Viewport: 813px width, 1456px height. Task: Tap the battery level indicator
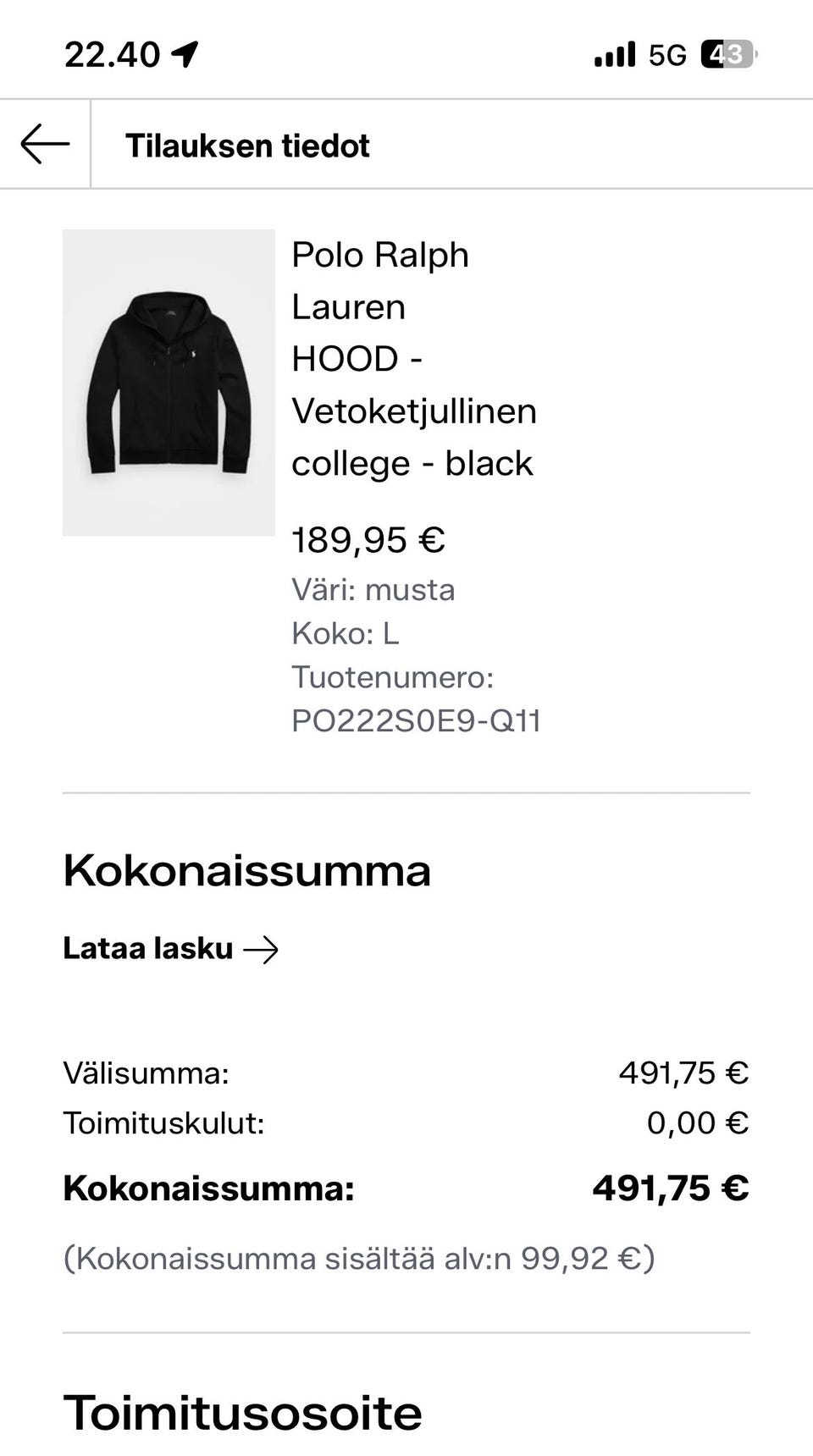pyautogui.click(x=728, y=55)
